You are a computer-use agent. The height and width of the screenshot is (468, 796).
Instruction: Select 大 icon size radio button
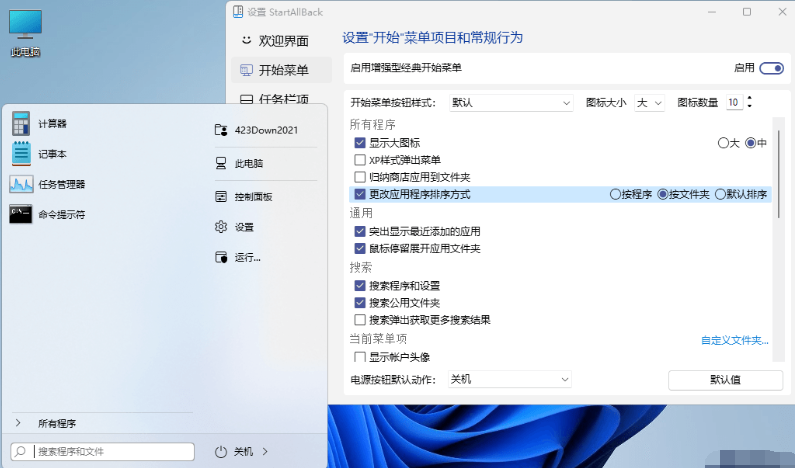click(723, 143)
